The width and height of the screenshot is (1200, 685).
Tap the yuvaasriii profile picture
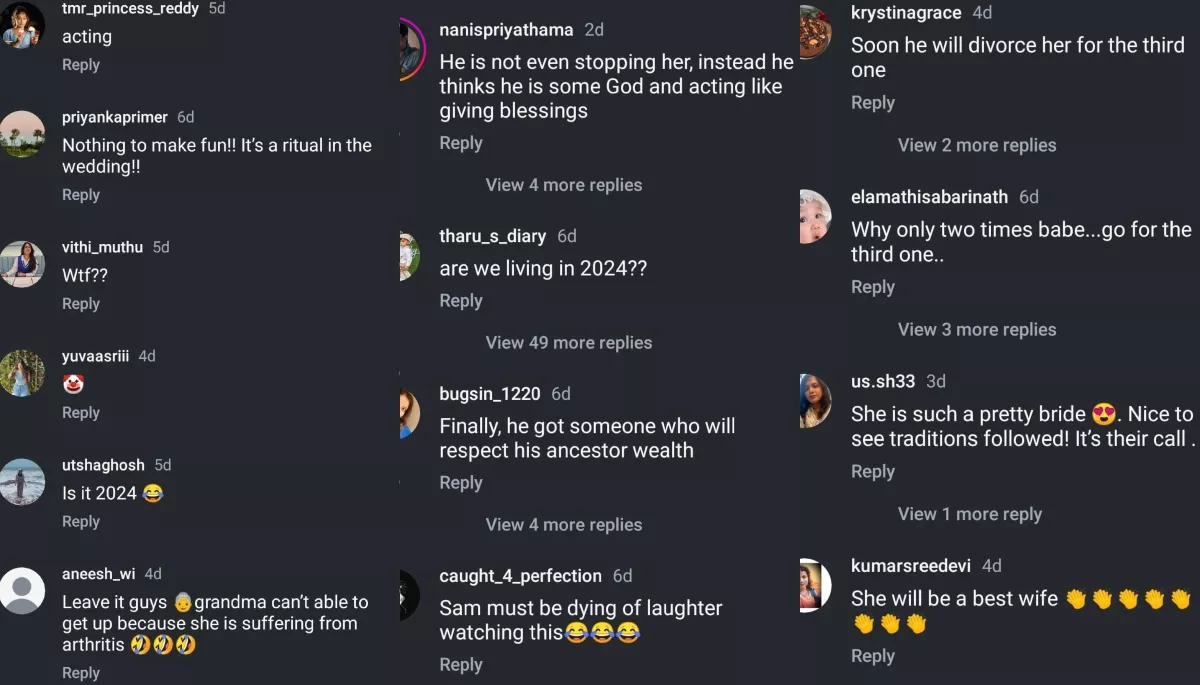point(22,373)
